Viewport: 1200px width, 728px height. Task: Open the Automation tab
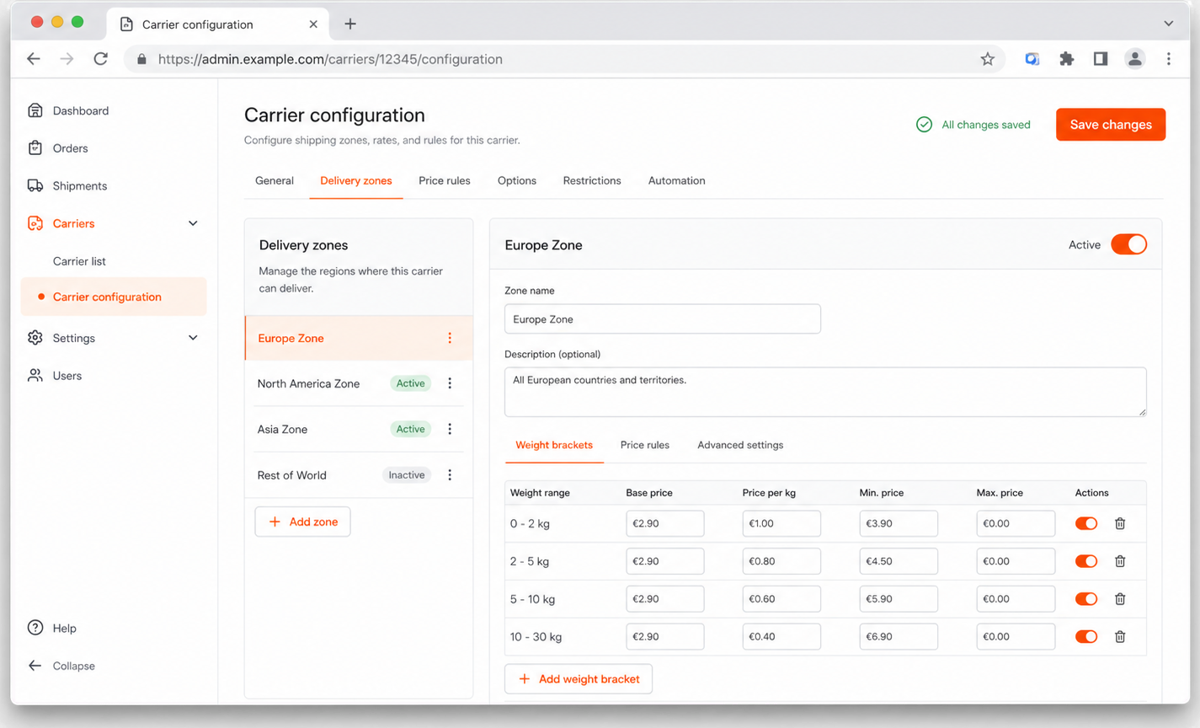pyautogui.click(x=677, y=181)
